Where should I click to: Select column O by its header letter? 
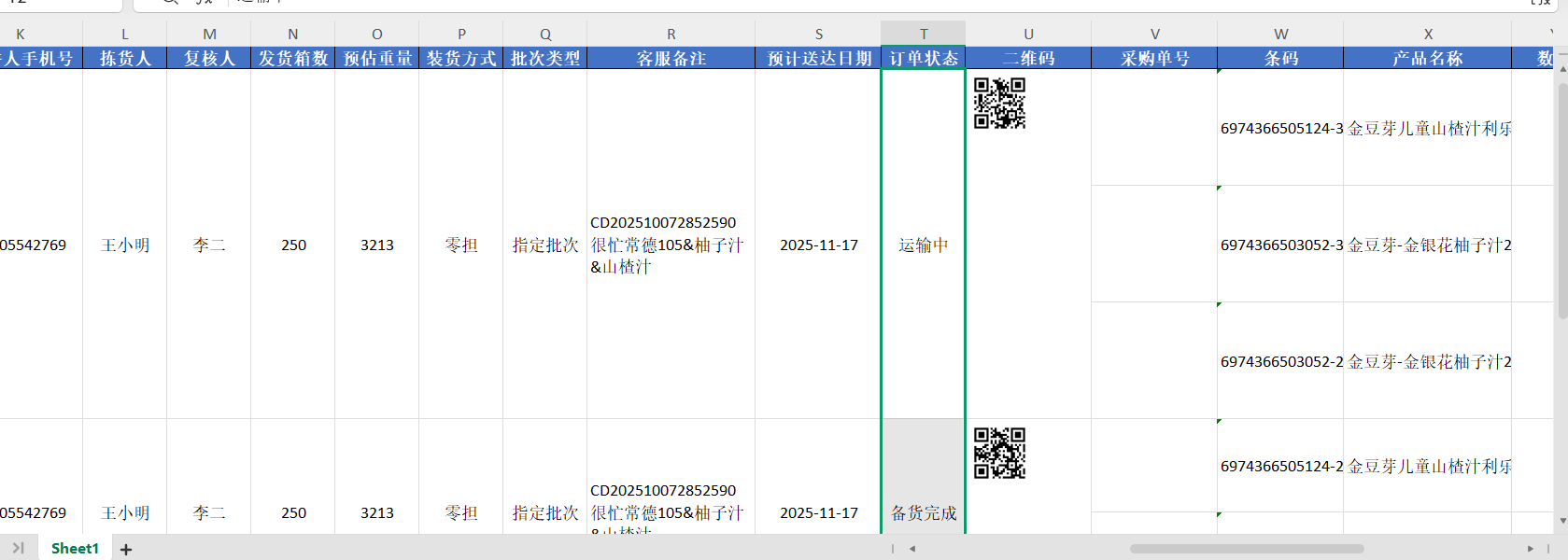pyautogui.click(x=377, y=35)
